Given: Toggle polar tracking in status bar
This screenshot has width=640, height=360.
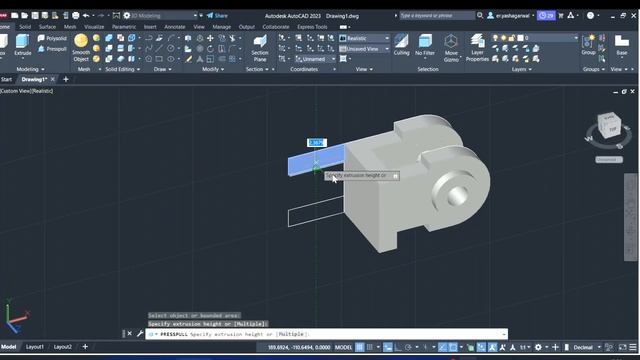Looking at the screenshot, I should [x=408, y=347].
